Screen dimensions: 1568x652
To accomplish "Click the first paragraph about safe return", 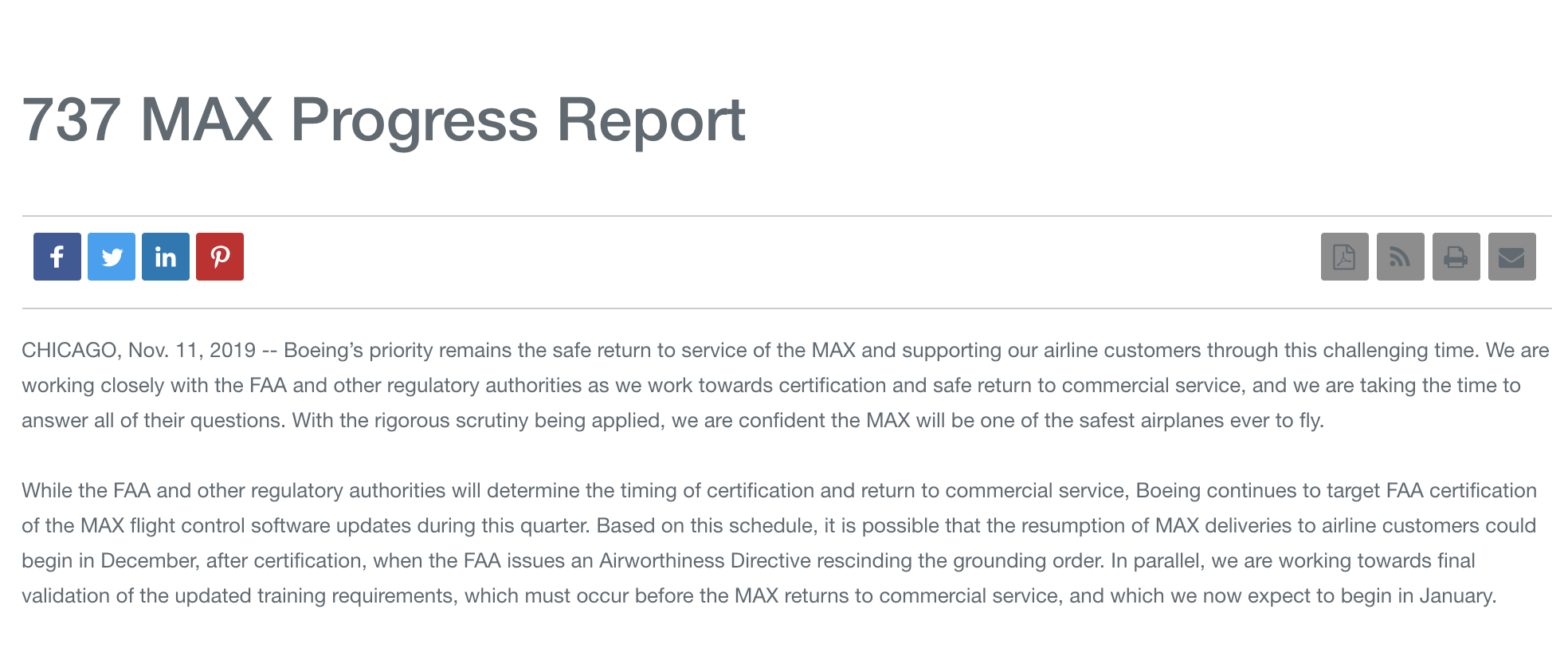I will click(786, 386).
